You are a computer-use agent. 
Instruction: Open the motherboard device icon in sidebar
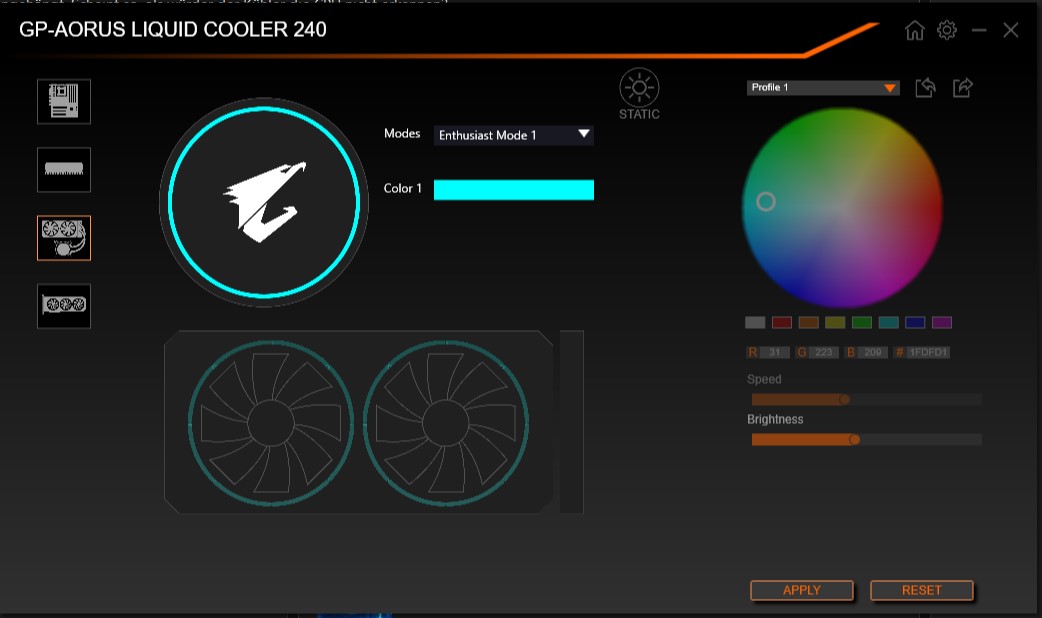(x=64, y=102)
